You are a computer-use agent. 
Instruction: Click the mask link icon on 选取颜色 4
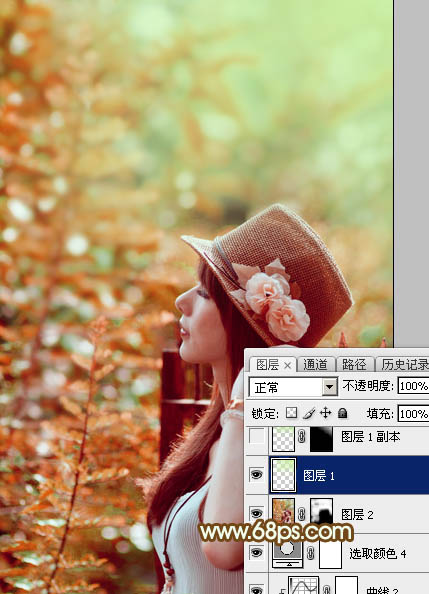(x=311, y=553)
